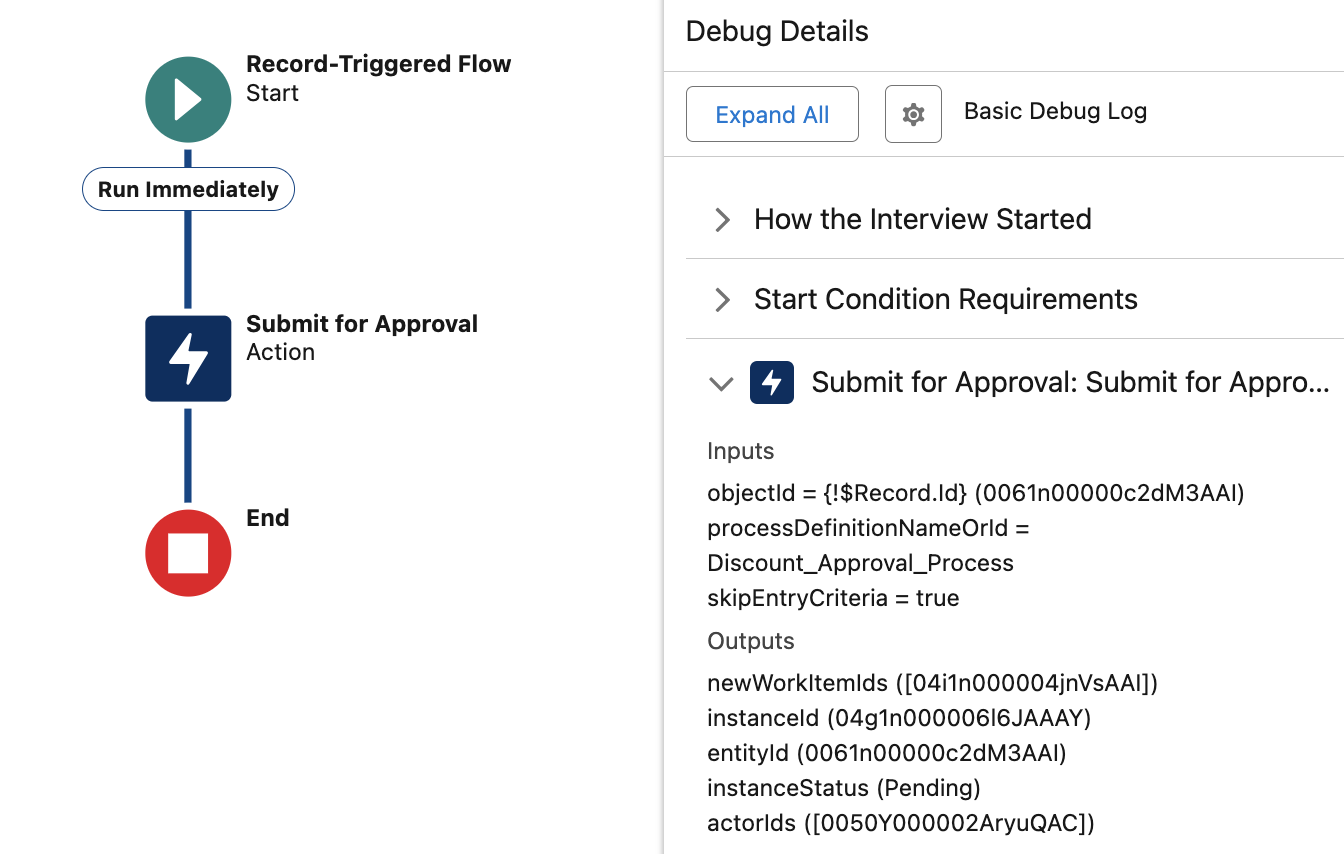Screen dimensions: 1344x854
Task: Select the Submit for Approval Action label
Action: (x=362, y=338)
